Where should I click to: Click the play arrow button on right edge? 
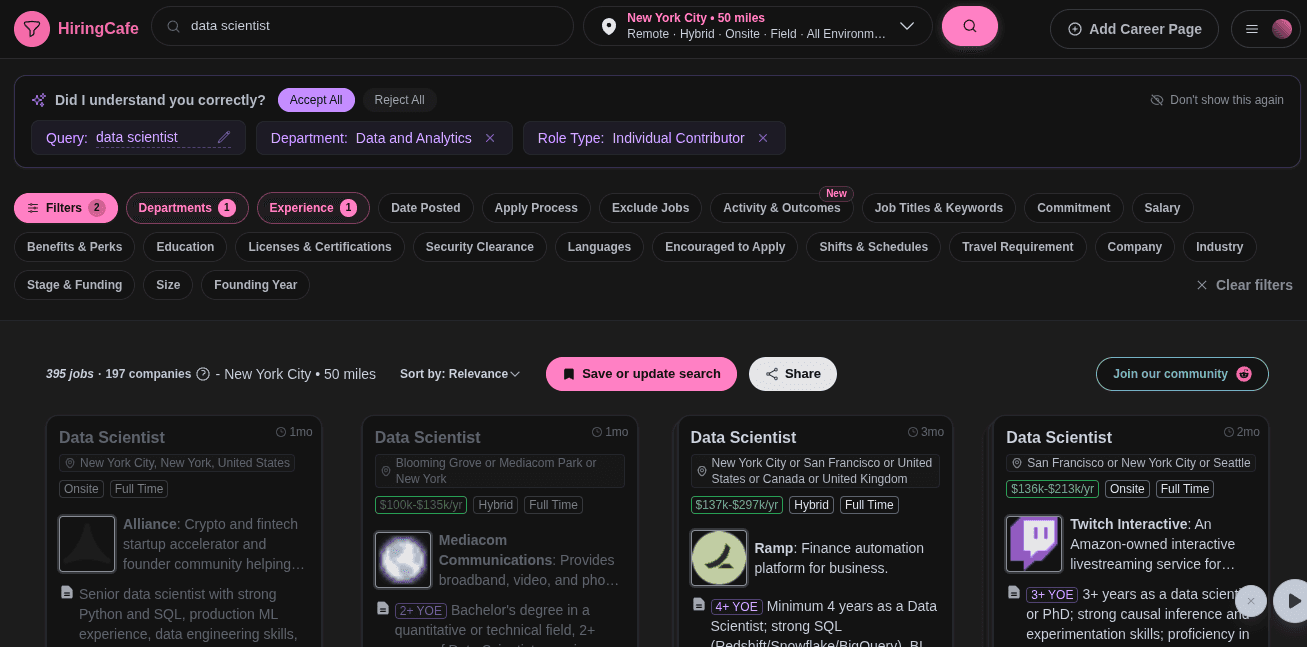coord(1293,601)
